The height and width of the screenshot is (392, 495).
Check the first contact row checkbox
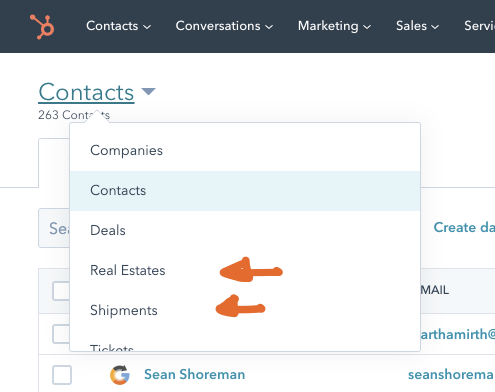pos(61,334)
